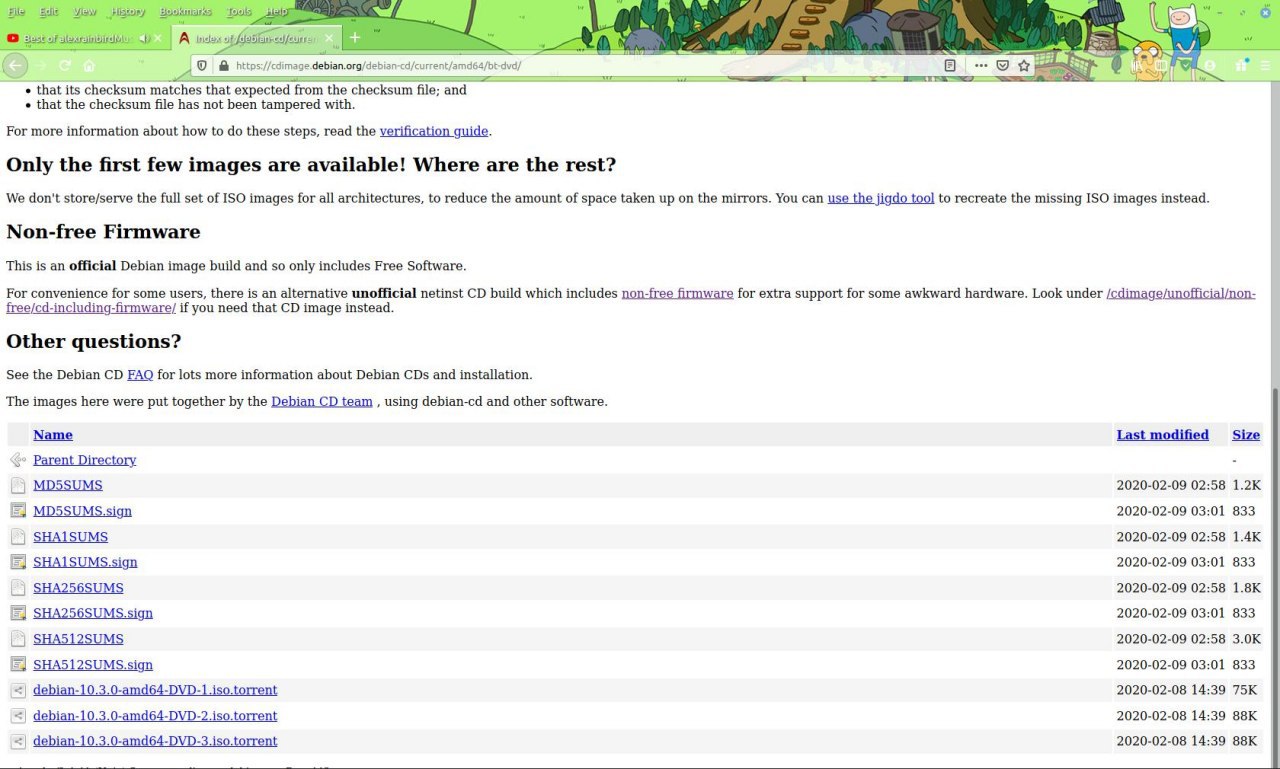This screenshot has height=769, width=1280.
Task: Open the SHA256SUMS link
Action: click(x=78, y=588)
